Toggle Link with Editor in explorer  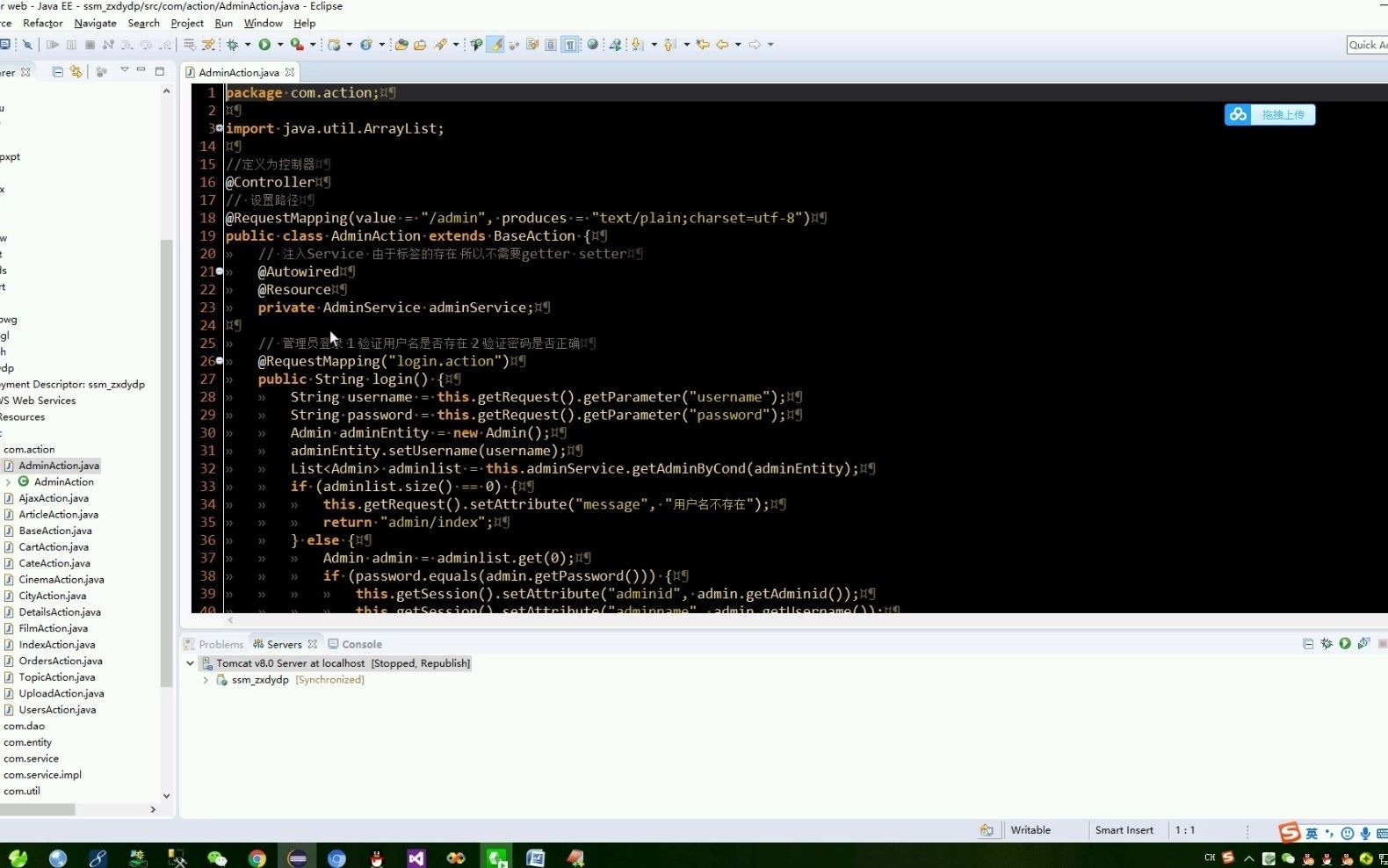click(x=76, y=72)
